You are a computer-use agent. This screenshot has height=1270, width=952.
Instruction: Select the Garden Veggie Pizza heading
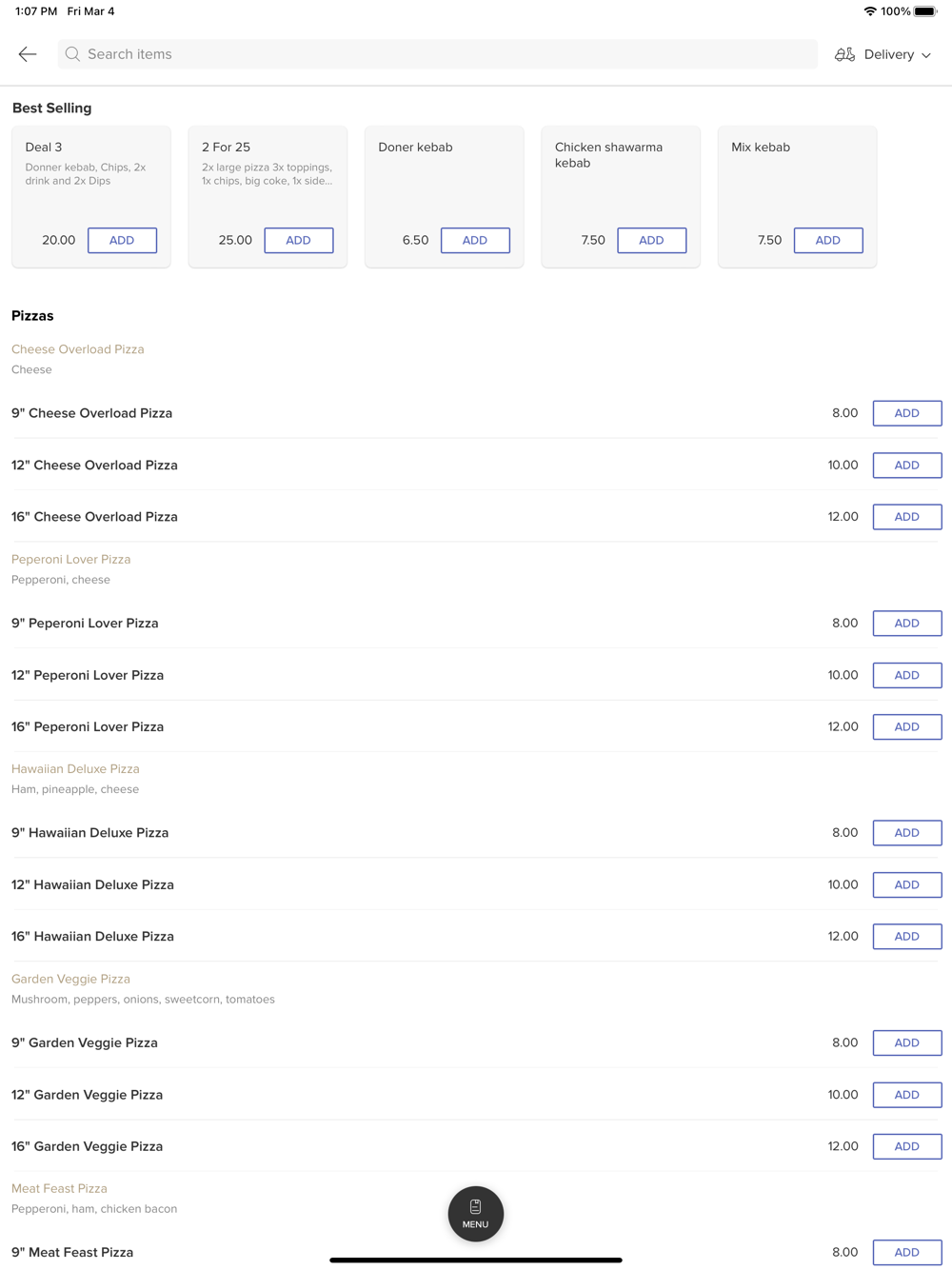(70, 979)
